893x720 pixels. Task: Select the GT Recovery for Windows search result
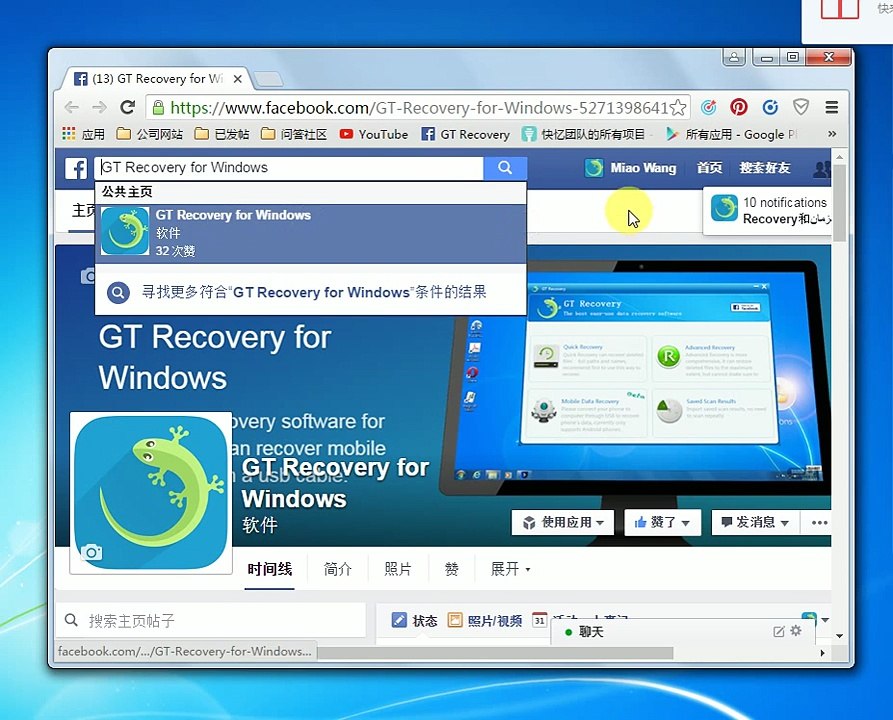(311, 233)
